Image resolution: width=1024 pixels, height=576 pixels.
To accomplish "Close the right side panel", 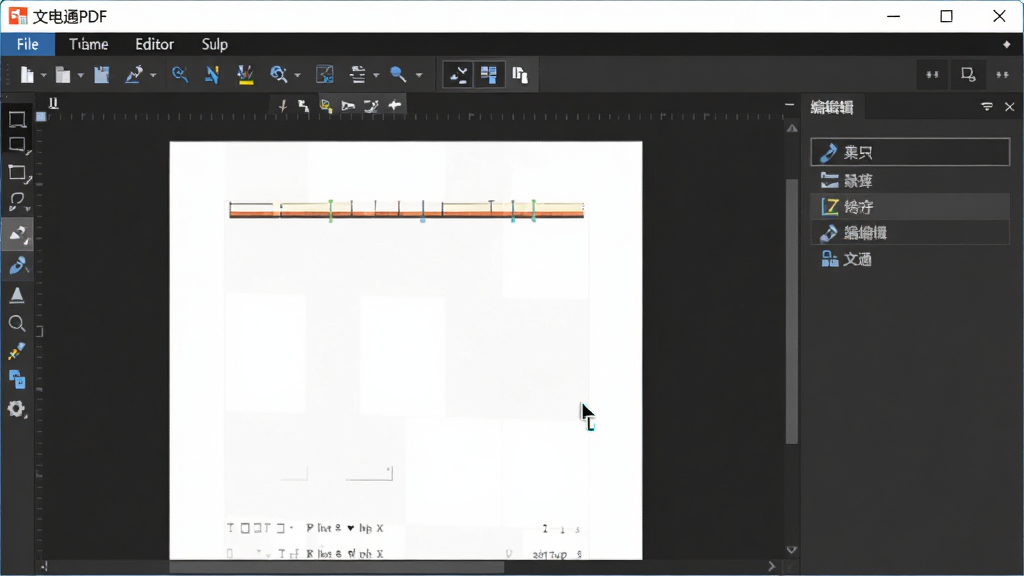I will pos(1010,106).
